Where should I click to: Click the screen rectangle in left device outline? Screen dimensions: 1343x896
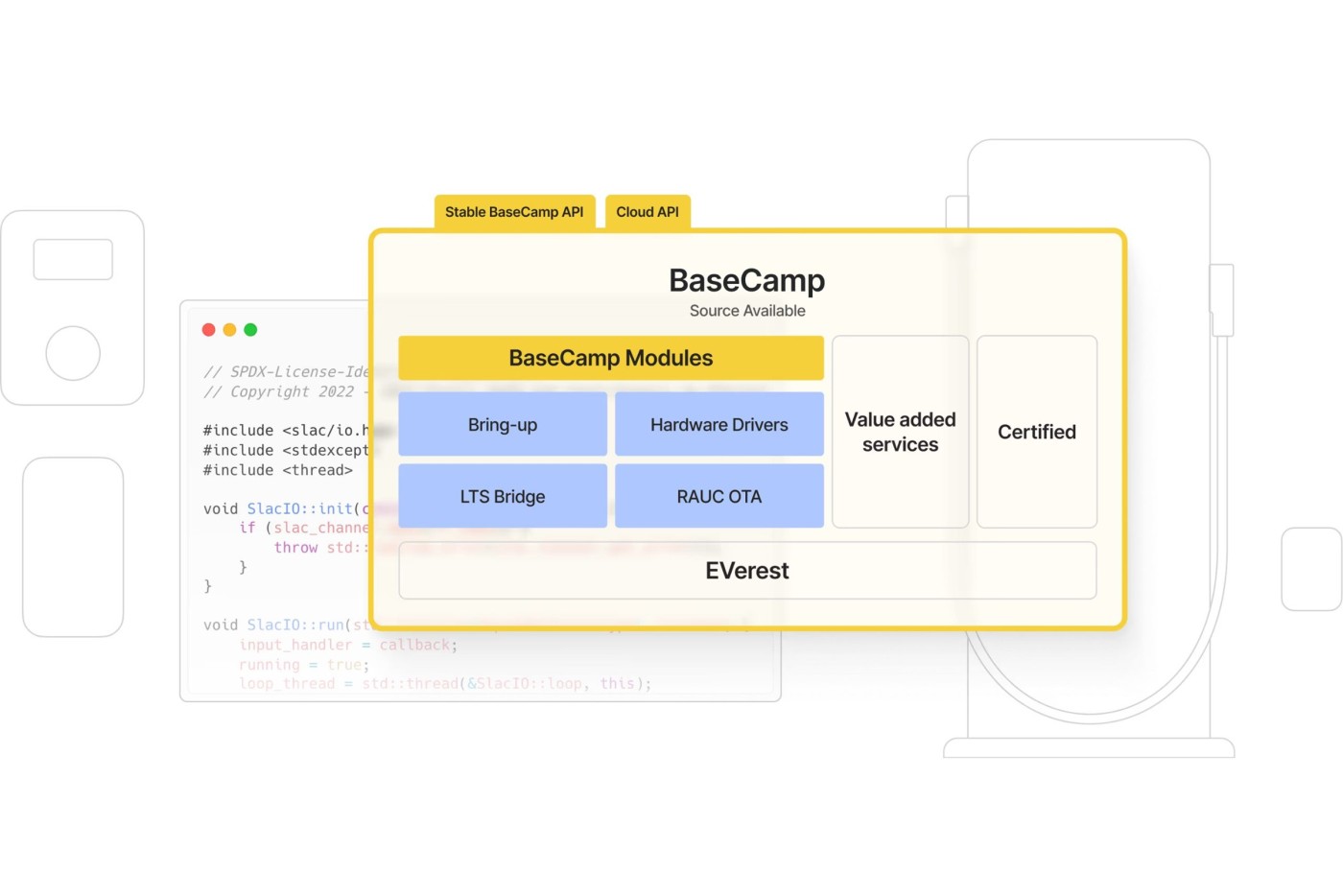coord(73,259)
